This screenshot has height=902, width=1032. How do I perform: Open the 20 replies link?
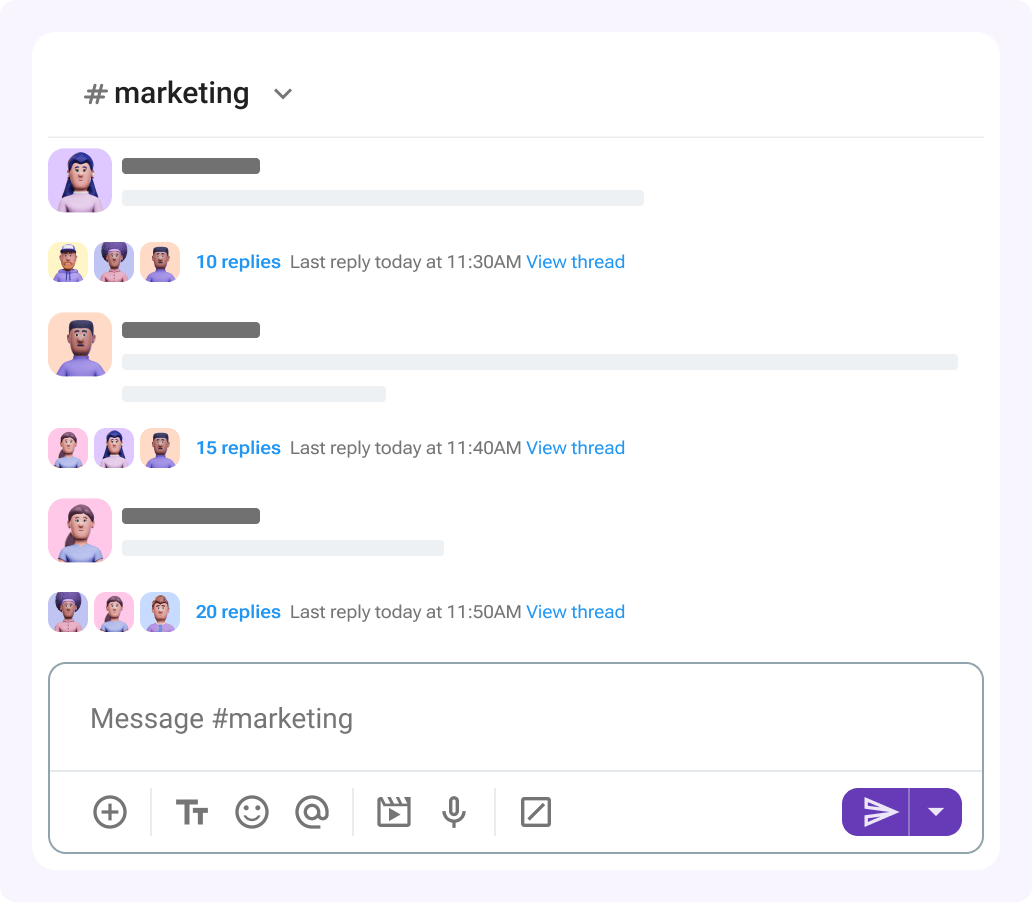[238, 612]
